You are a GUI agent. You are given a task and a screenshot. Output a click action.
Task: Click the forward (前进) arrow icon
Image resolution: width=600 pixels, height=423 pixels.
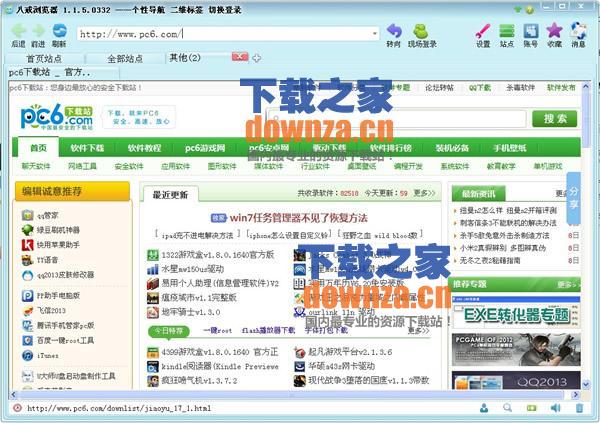pyautogui.click(x=38, y=31)
